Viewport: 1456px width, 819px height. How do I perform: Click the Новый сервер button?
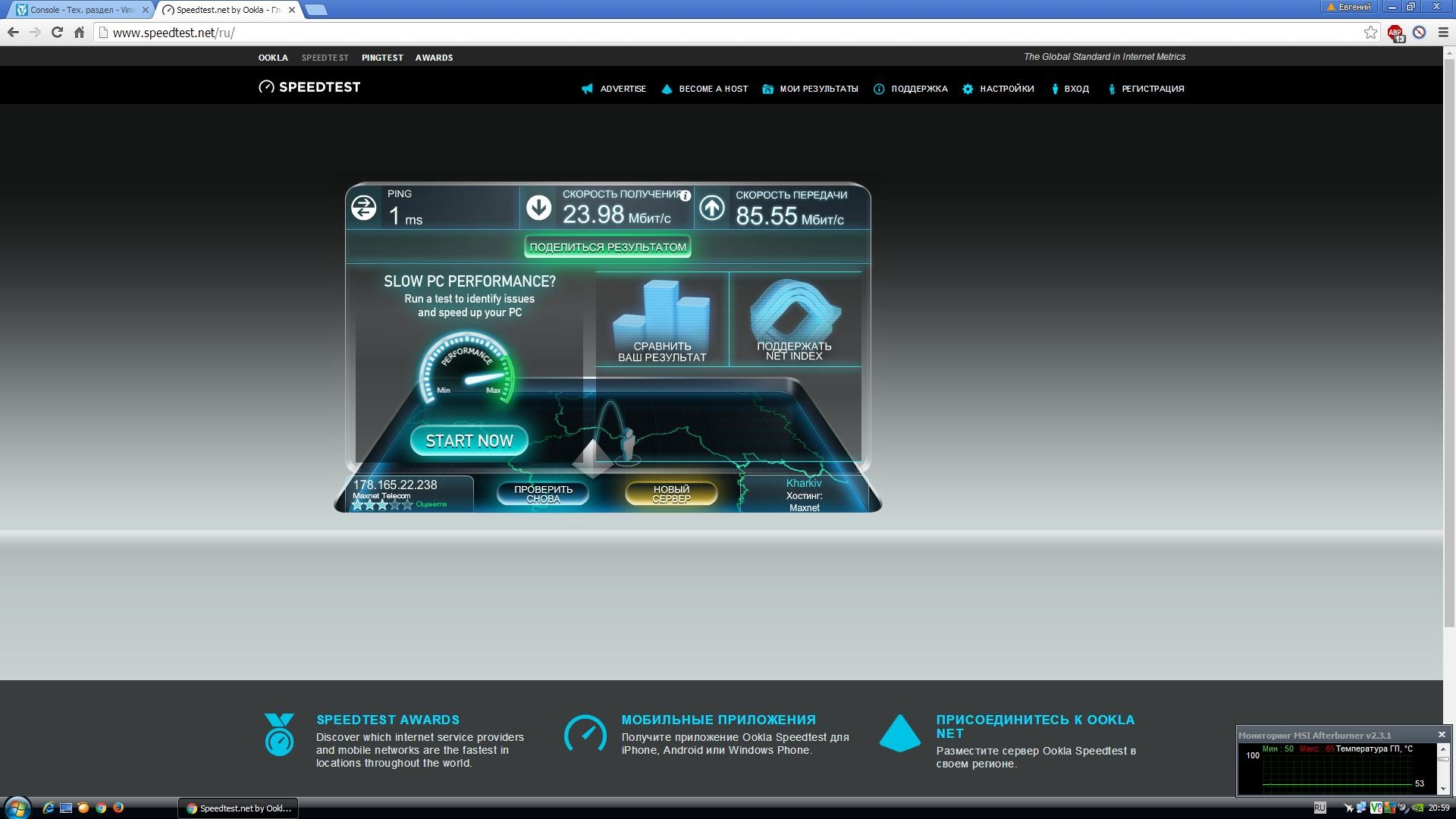click(x=671, y=494)
